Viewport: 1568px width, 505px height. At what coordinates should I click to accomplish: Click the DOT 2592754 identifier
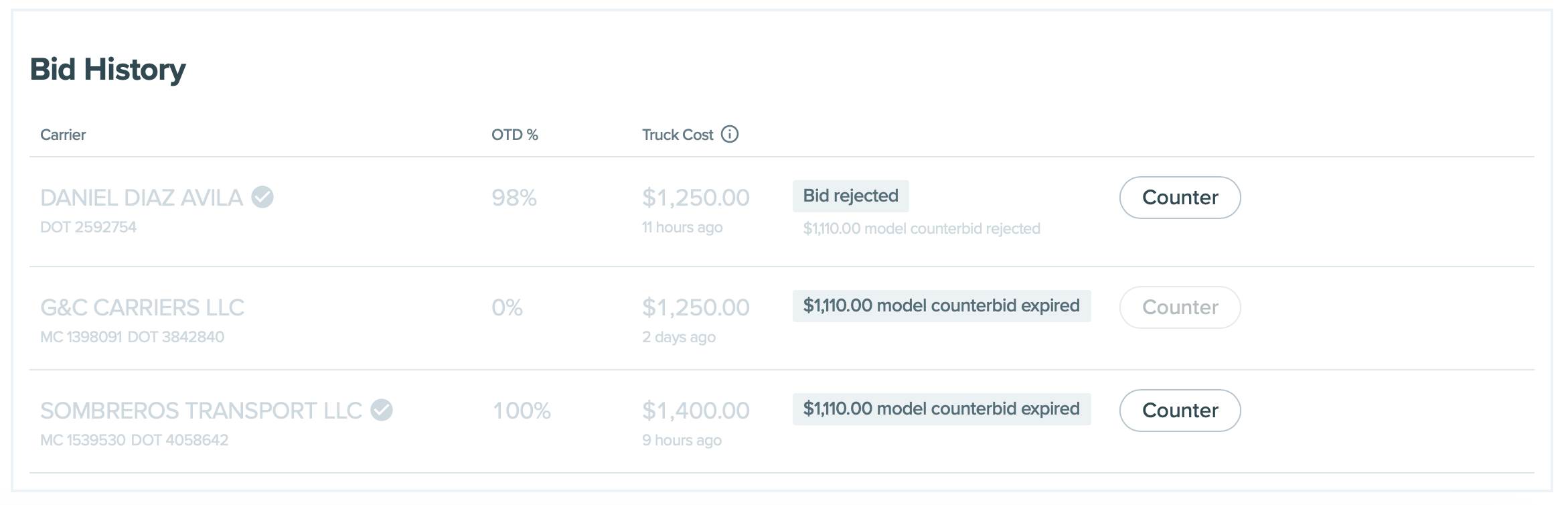(x=88, y=228)
